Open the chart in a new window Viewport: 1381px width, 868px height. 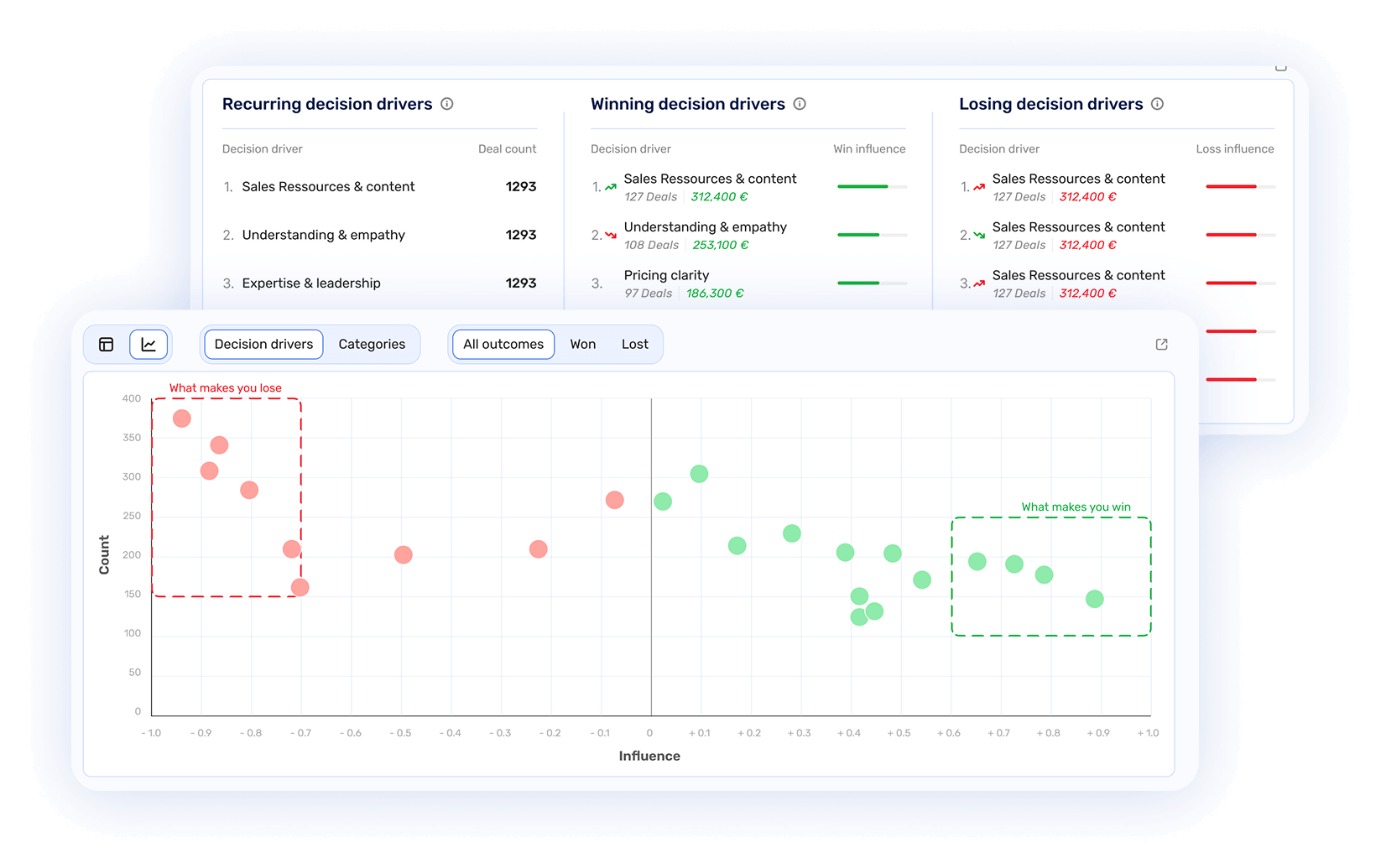(x=1161, y=344)
